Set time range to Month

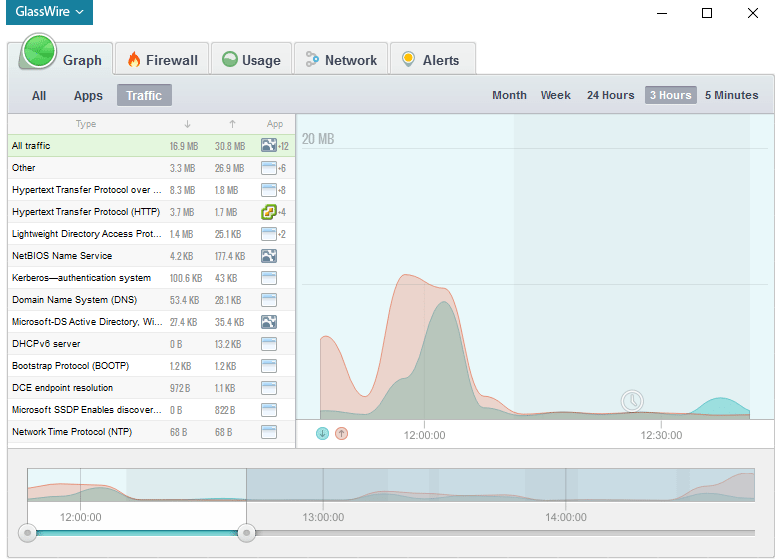pos(509,95)
